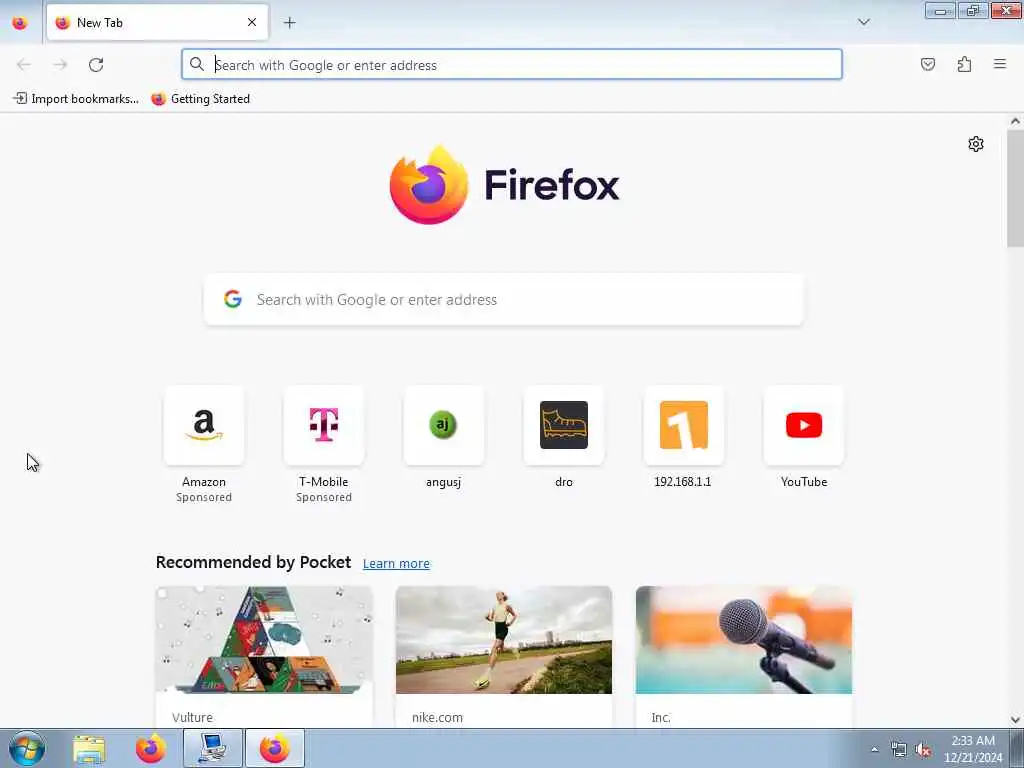Open Getting Started bookmark

tap(200, 99)
